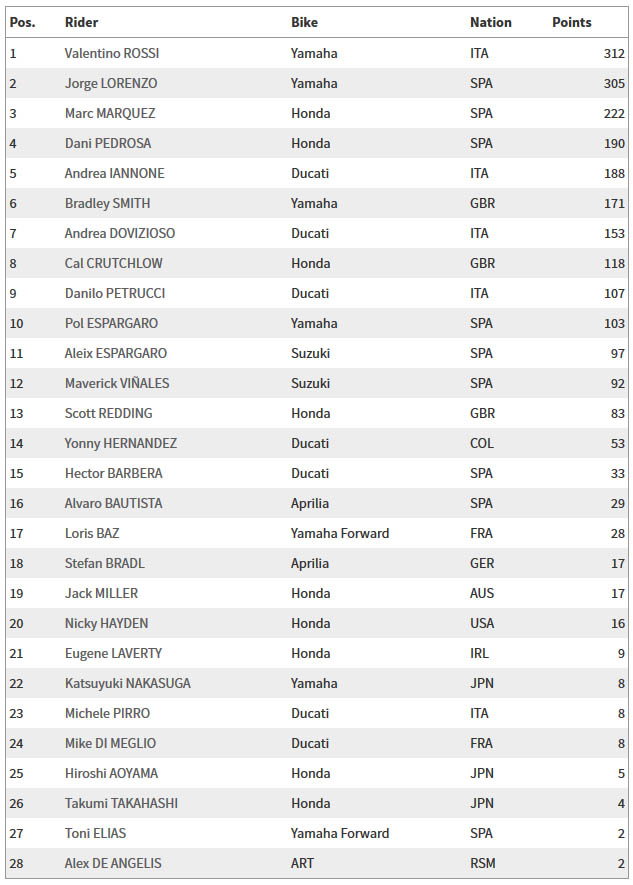The width and height of the screenshot is (633, 885).
Task: Click the Pos. column header
Action: pyautogui.click(x=22, y=23)
